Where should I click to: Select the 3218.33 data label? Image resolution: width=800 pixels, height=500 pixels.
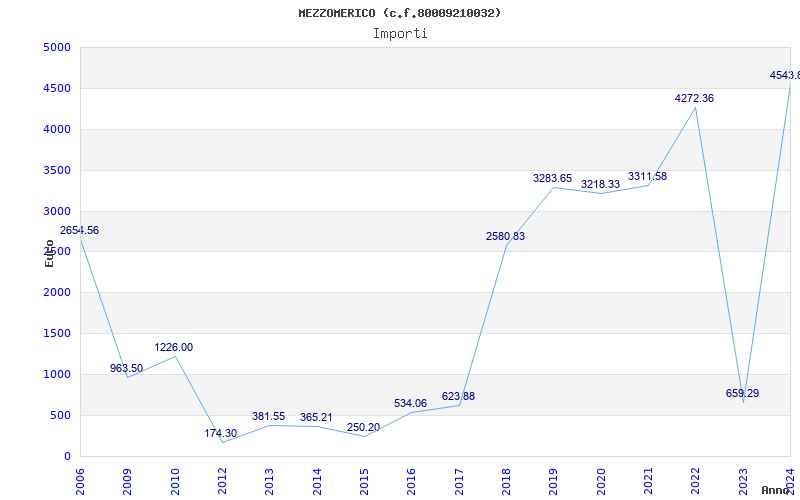(601, 184)
